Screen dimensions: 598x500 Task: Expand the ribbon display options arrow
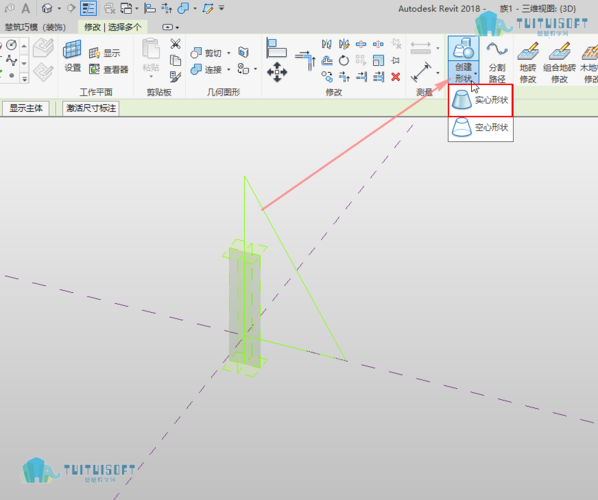177,27
